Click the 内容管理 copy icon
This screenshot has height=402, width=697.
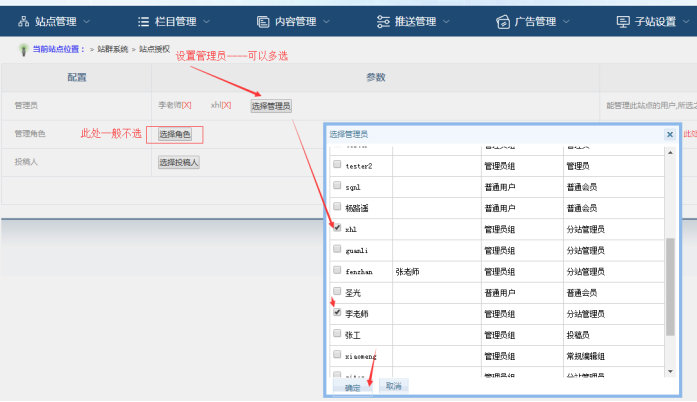pos(263,20)
